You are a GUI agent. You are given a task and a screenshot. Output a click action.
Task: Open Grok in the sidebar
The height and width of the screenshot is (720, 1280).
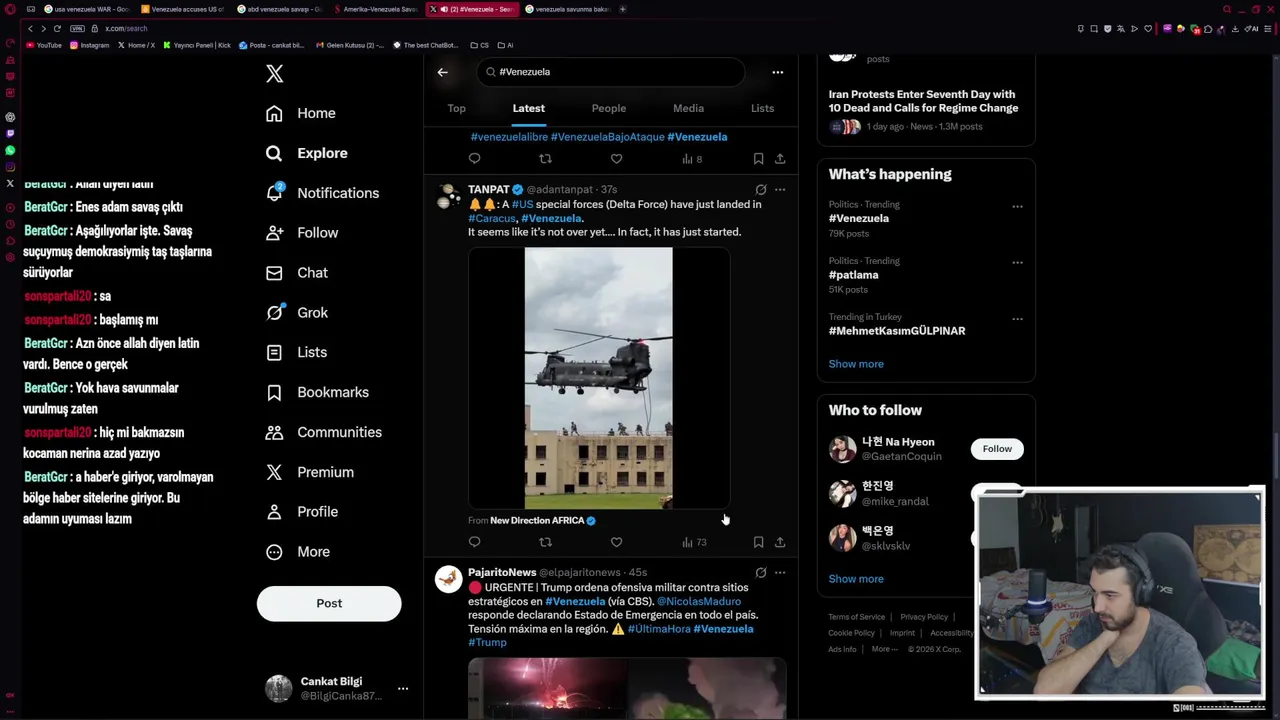pyautogui.click(x=296, y=312)
